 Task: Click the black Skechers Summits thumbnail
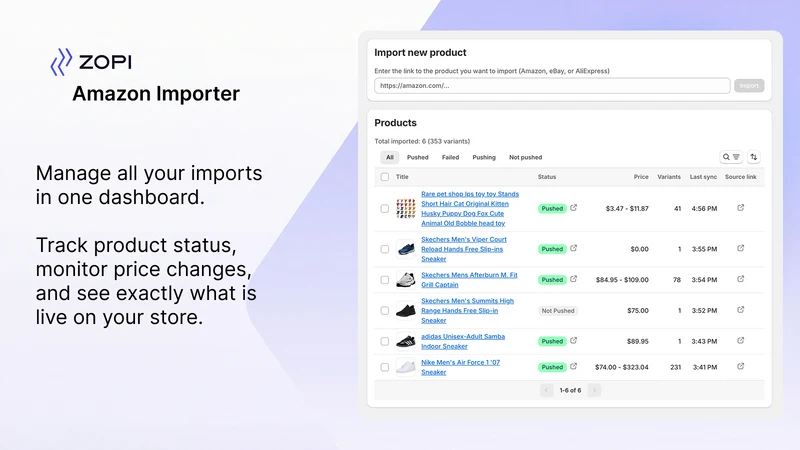[x=406, y=311]
